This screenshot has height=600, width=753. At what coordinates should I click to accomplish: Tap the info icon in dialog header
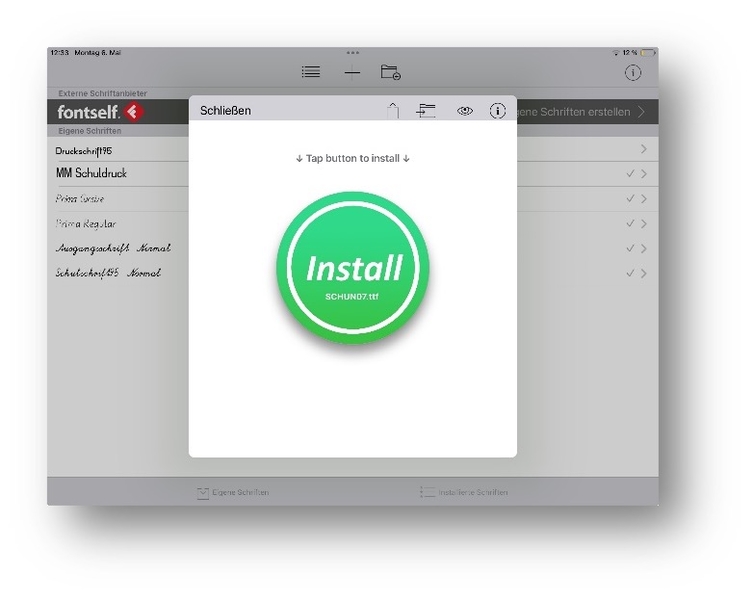pyautogui.click(x=497, y=111)
